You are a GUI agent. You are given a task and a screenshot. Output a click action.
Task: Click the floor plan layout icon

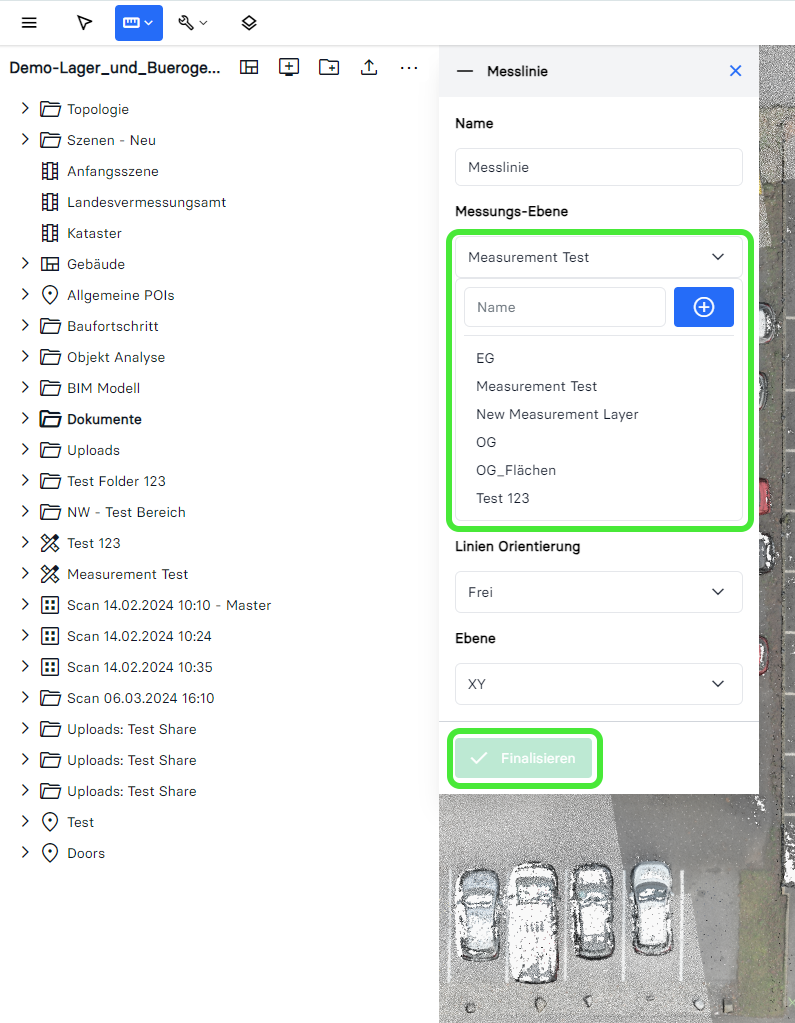tap(249, 67)
